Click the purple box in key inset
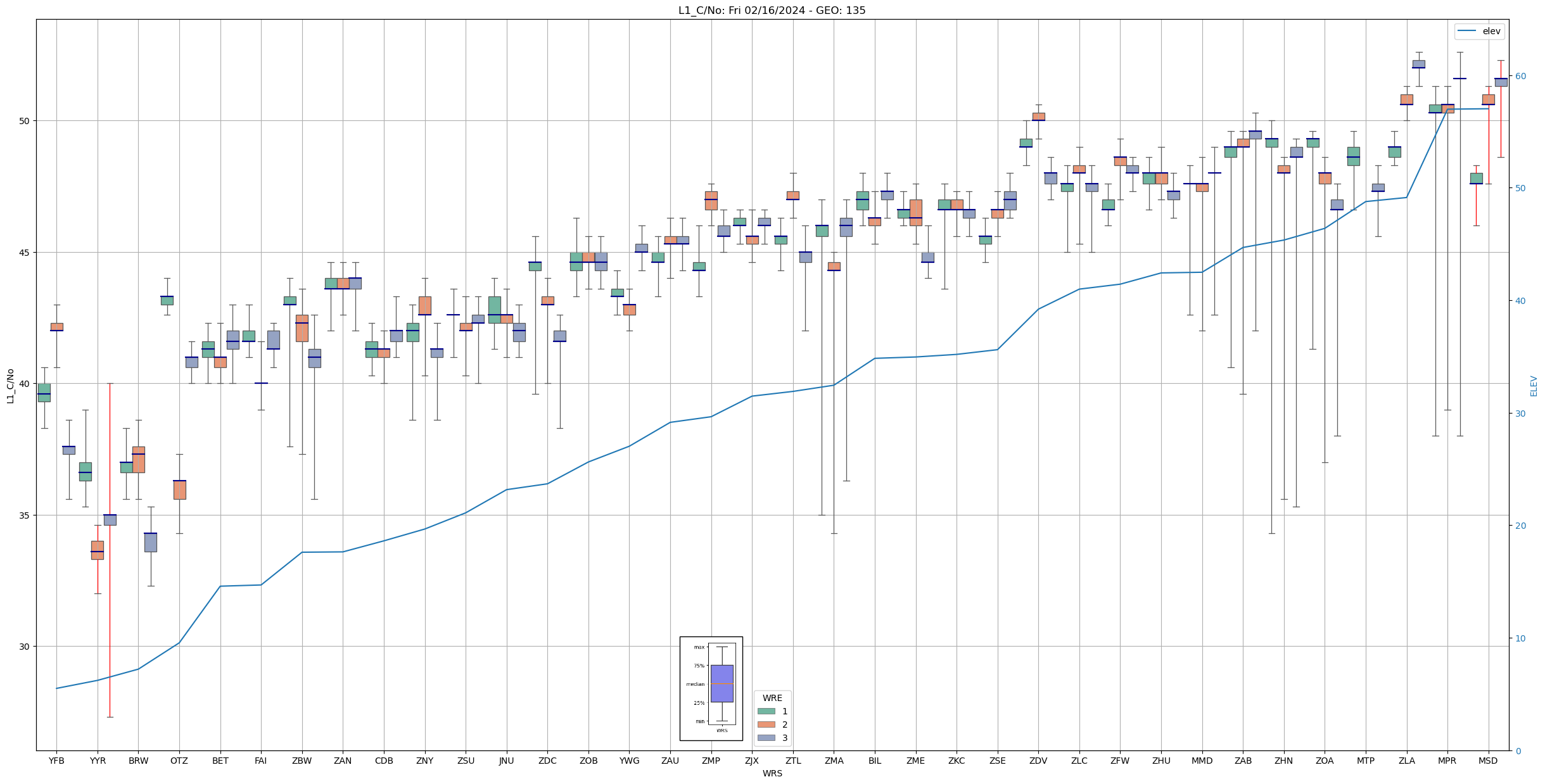 (722, 683)
